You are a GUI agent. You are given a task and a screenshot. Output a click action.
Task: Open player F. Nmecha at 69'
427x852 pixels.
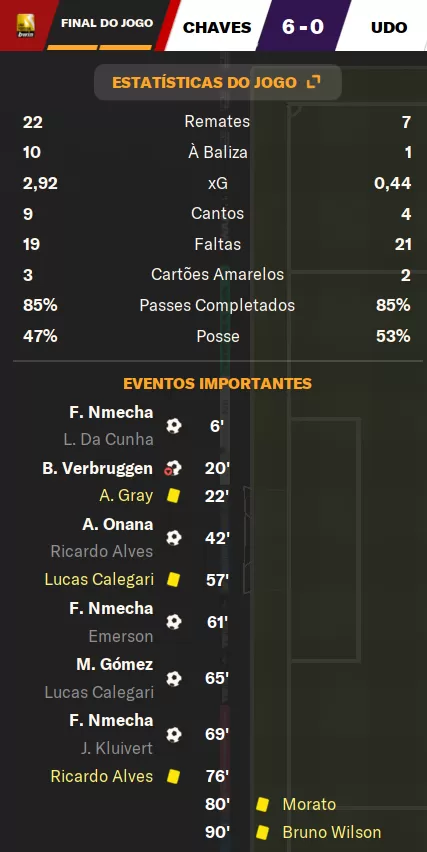(x=111, y=721)
